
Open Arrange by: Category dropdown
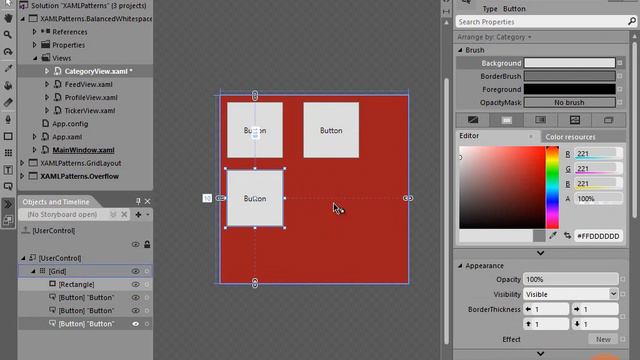tap(494, 37)
